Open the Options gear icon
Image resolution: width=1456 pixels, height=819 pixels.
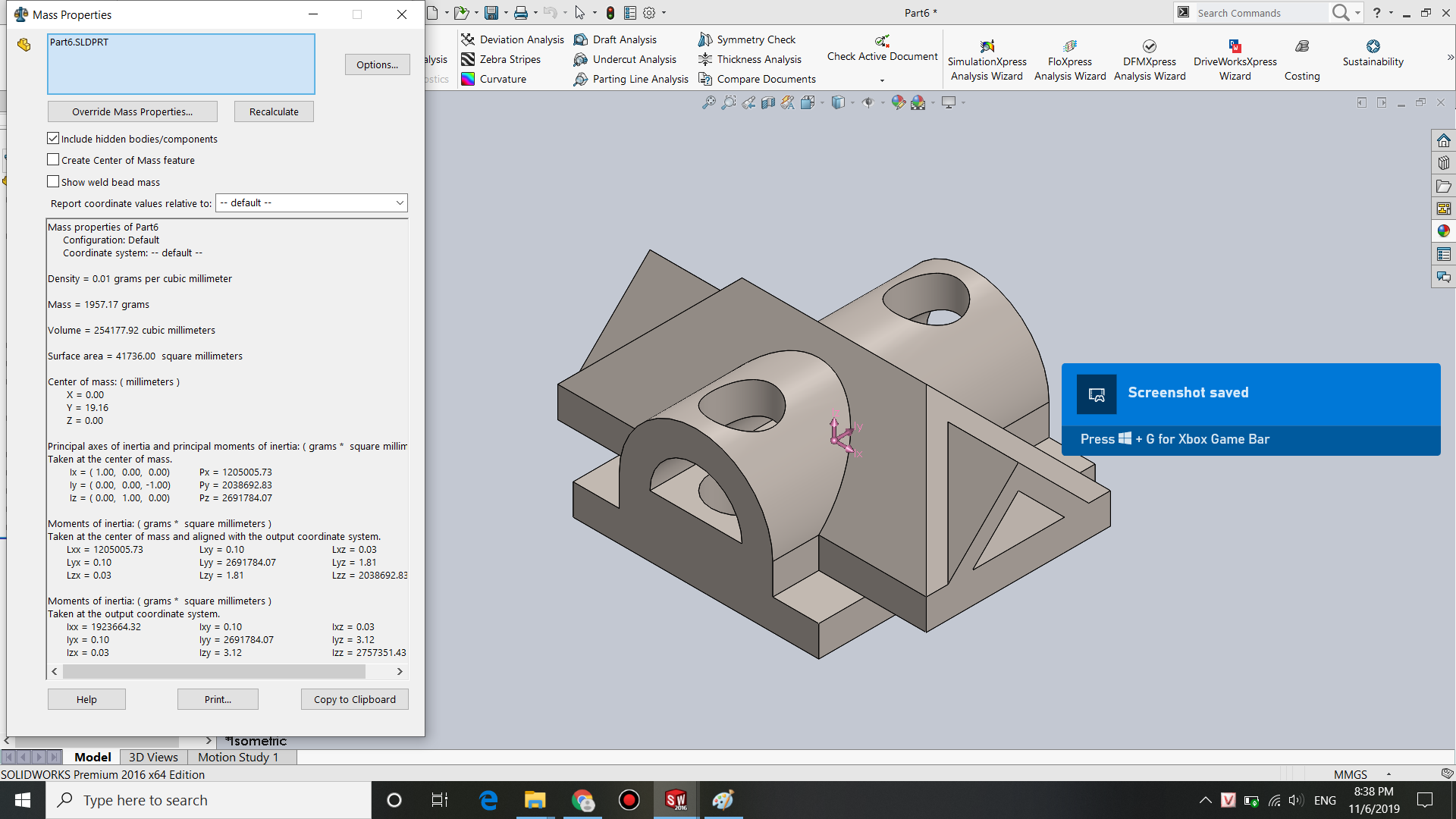click(x=649, y=13)
